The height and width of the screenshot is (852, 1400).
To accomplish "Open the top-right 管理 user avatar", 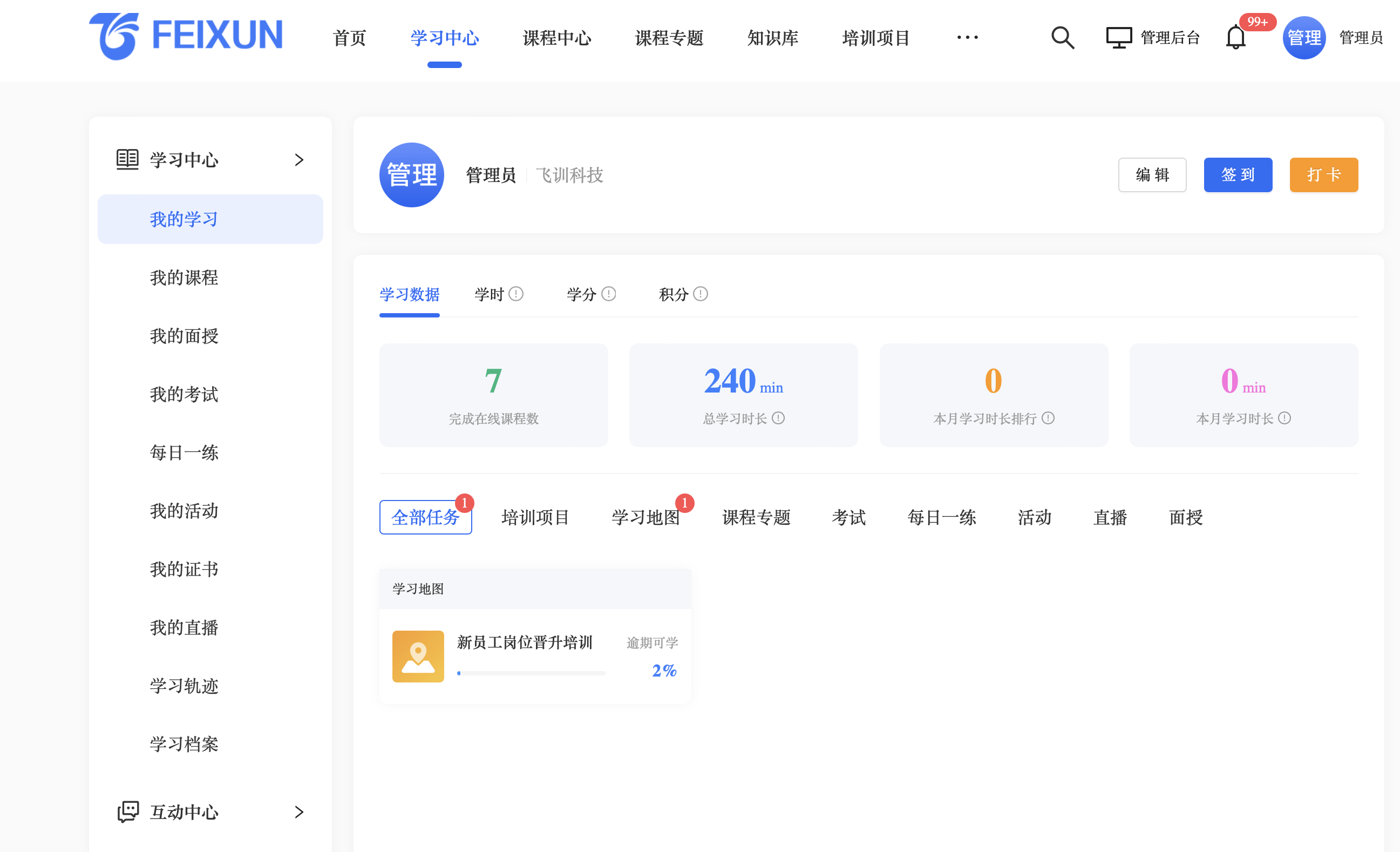I will coord(1304,37).
